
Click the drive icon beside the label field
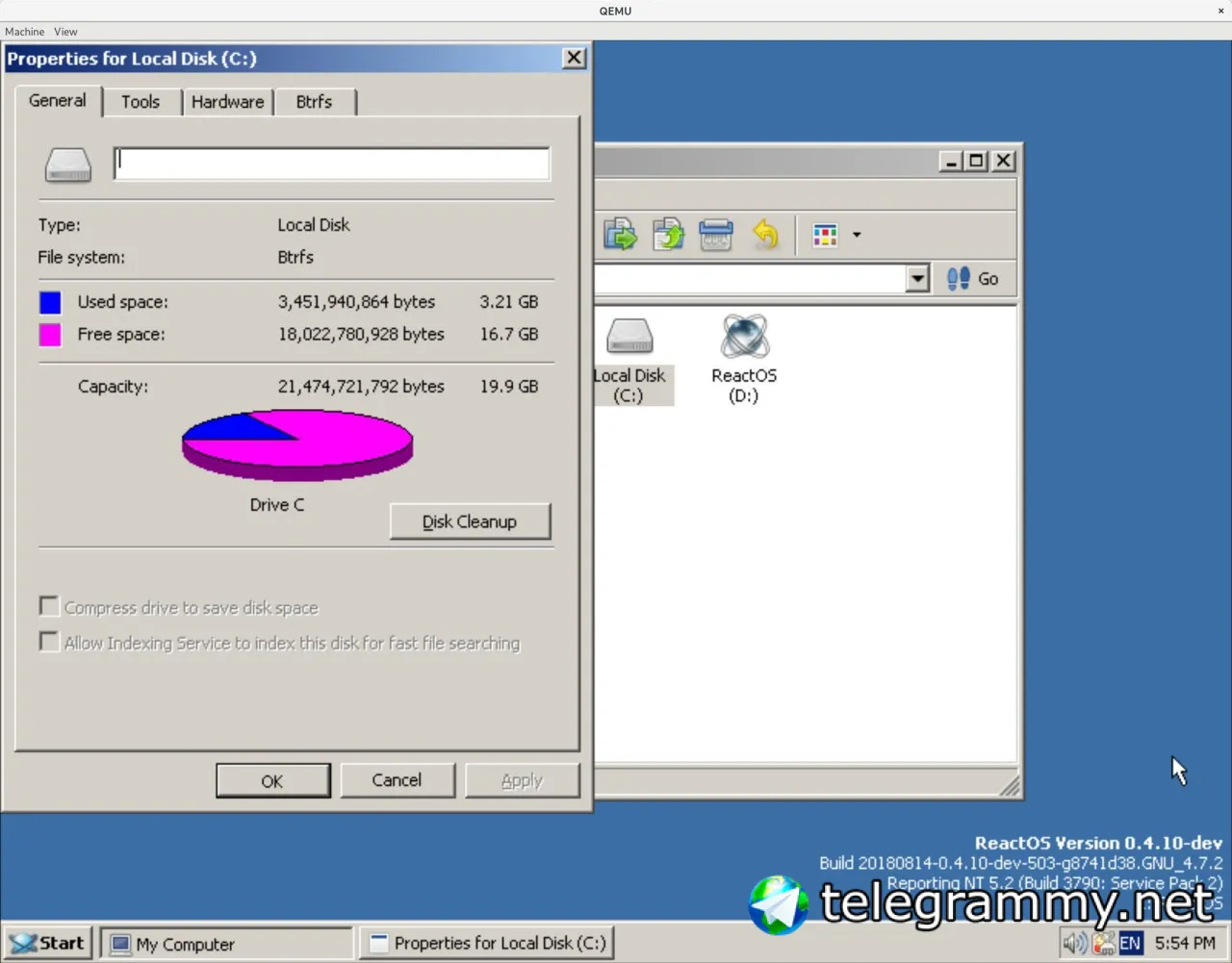[68, 165]
